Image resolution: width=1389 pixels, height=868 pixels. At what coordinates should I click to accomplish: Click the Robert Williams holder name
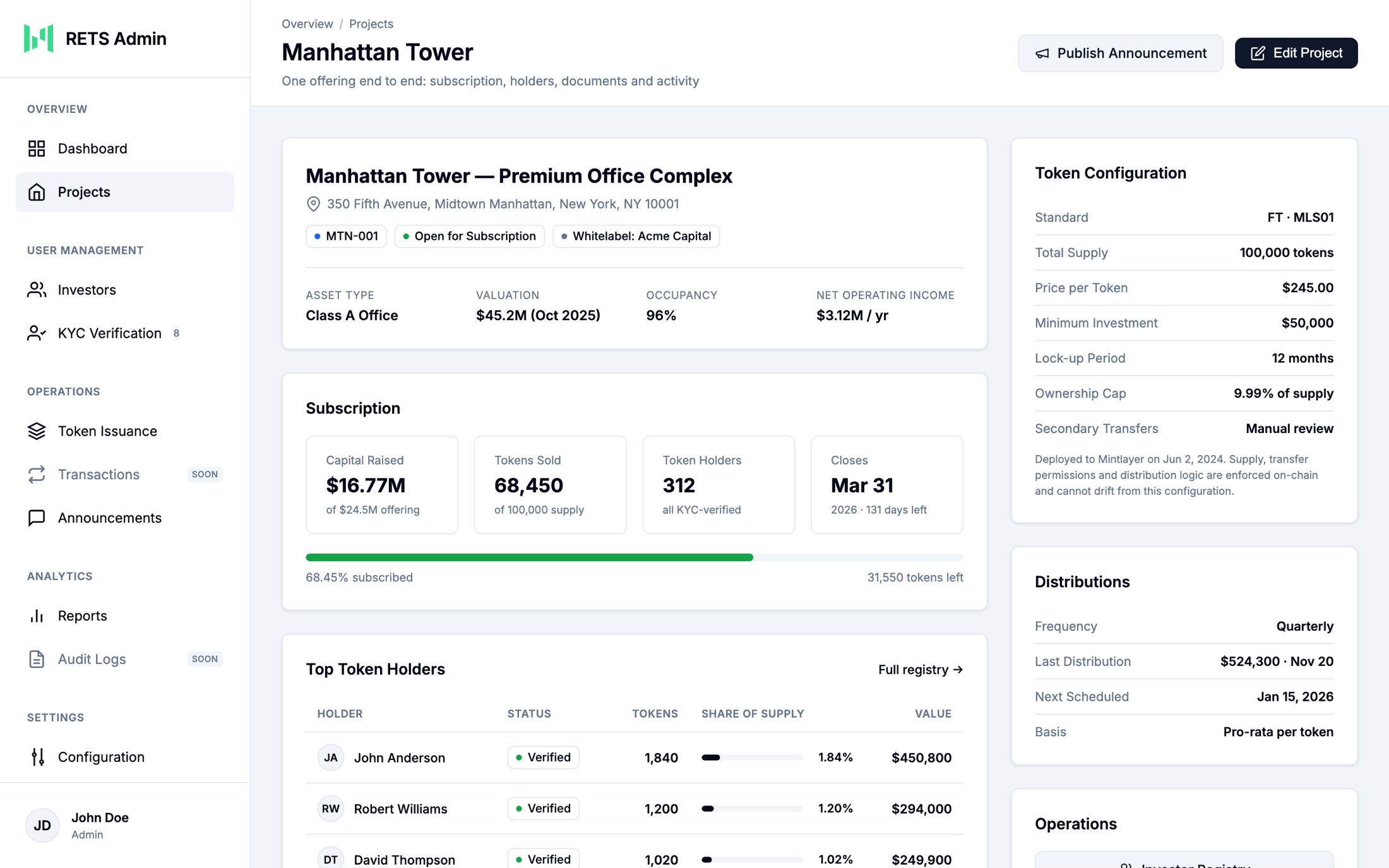click(x=400, y=809)
